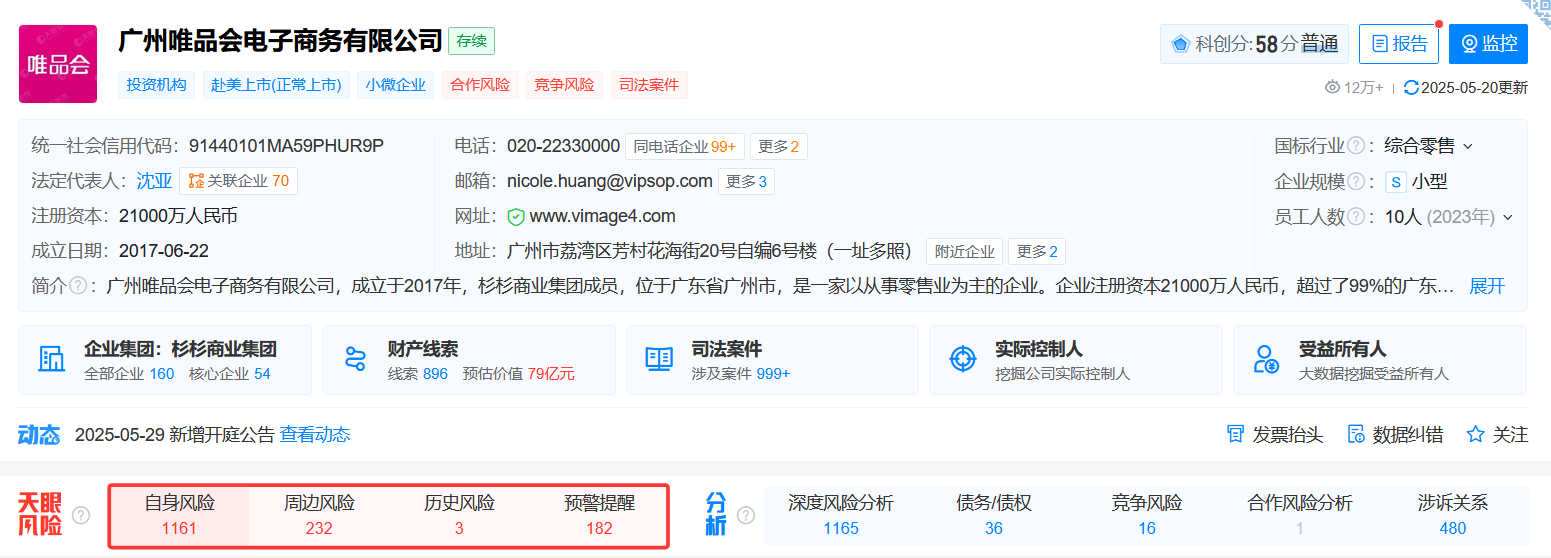Click the 实际控制人 target icon
The image size is (1551, 558).
tap(962, 359)
